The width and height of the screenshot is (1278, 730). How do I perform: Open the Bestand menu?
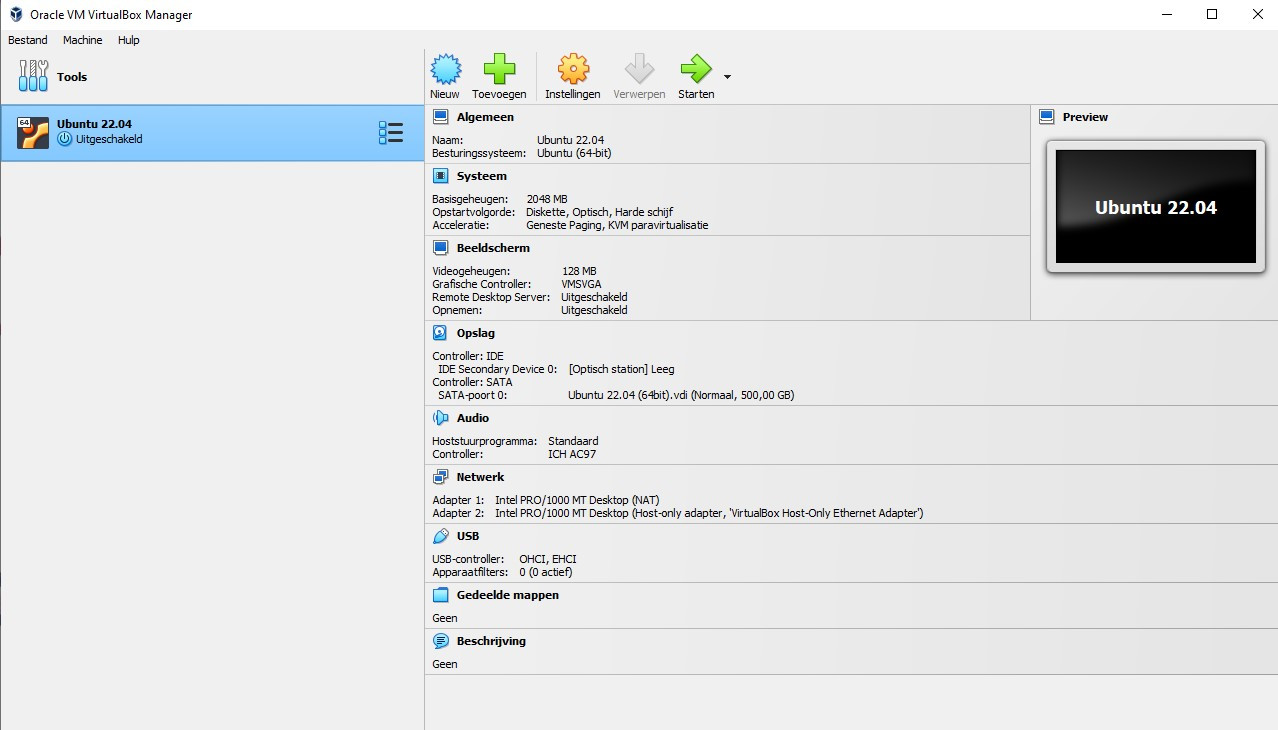pyautogui.click(x=28, y=40)
